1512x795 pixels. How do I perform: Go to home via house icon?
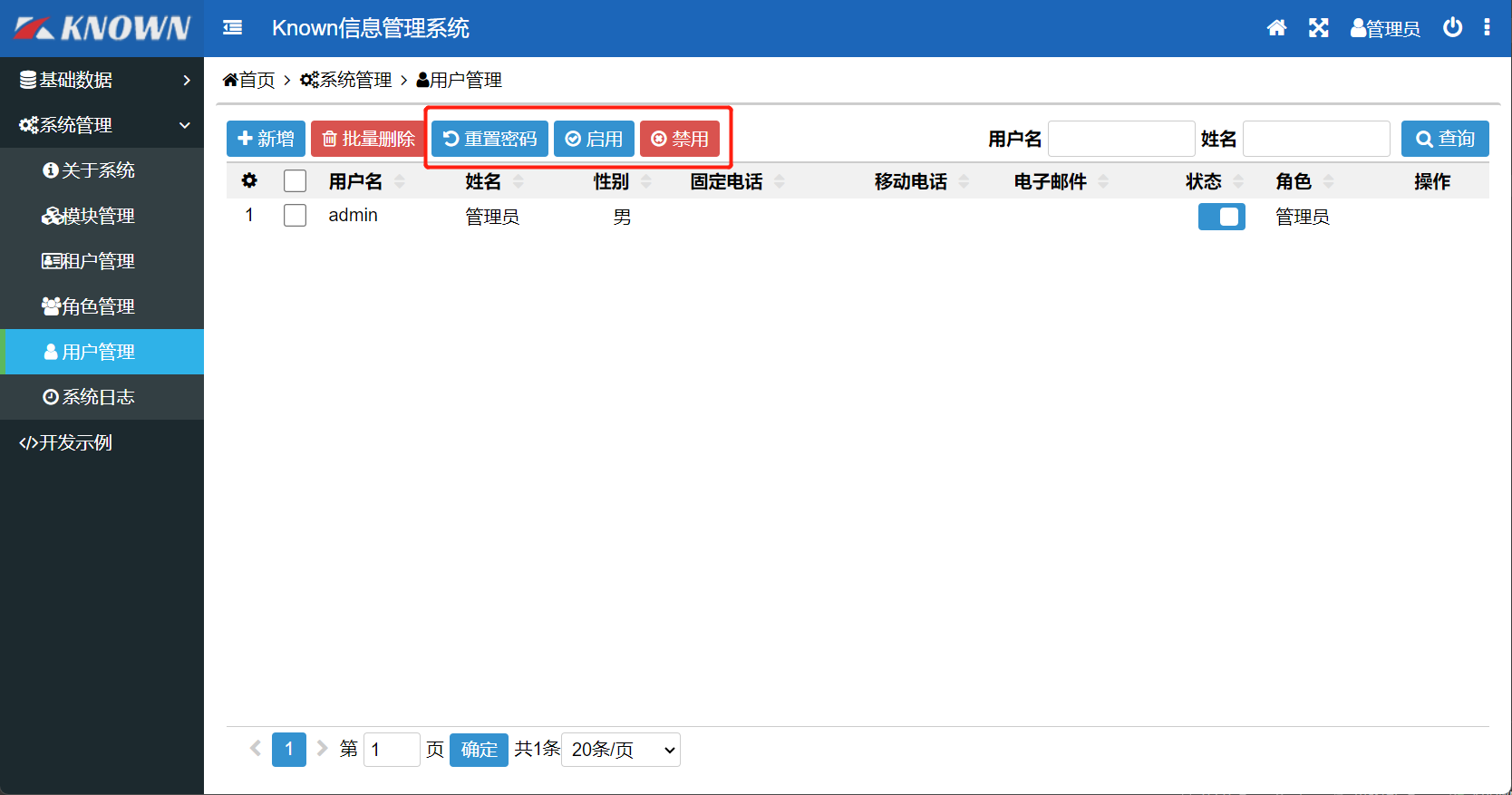1276,28
